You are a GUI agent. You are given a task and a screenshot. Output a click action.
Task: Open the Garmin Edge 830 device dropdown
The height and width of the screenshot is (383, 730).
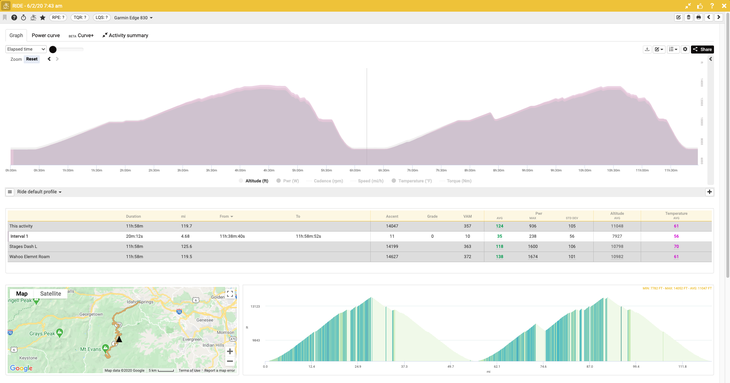[133, 18]
